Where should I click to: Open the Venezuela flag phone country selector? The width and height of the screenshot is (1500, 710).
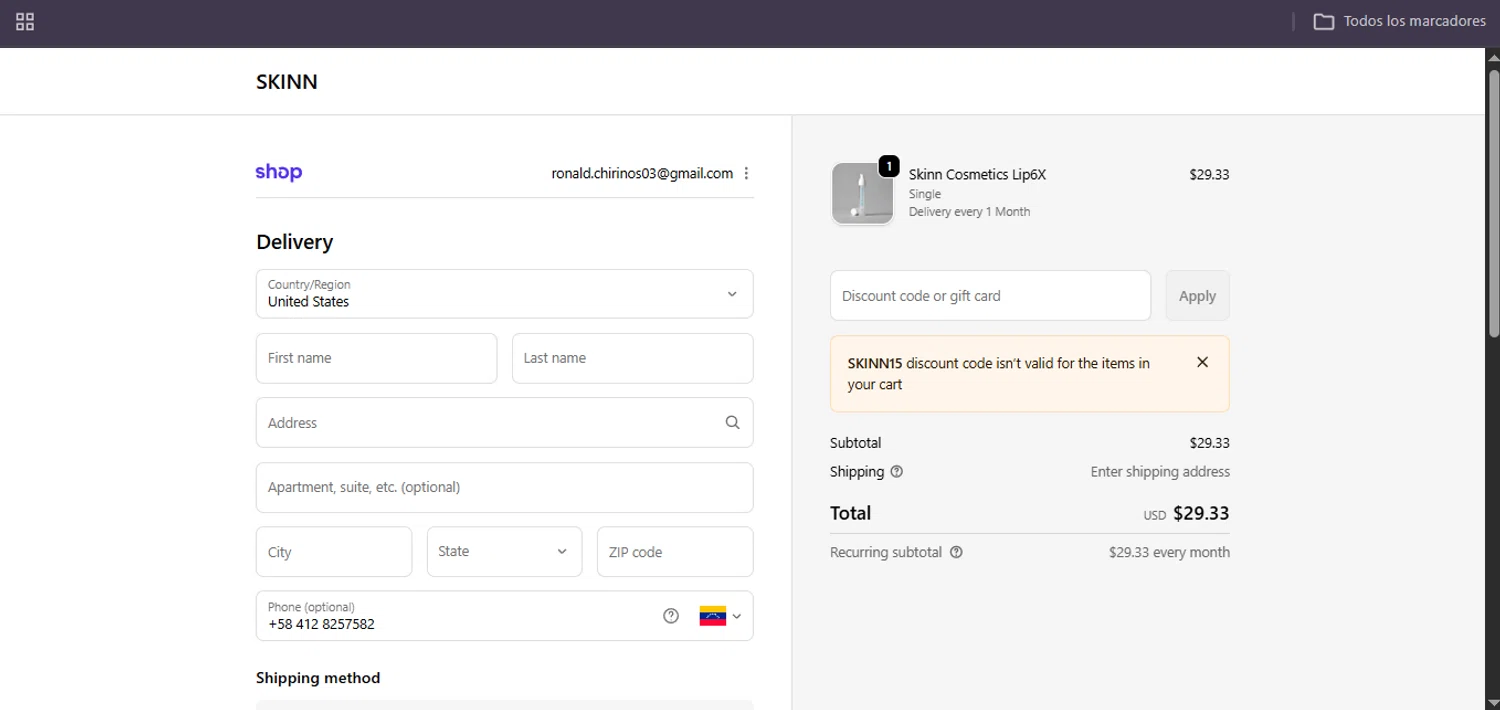720,616
